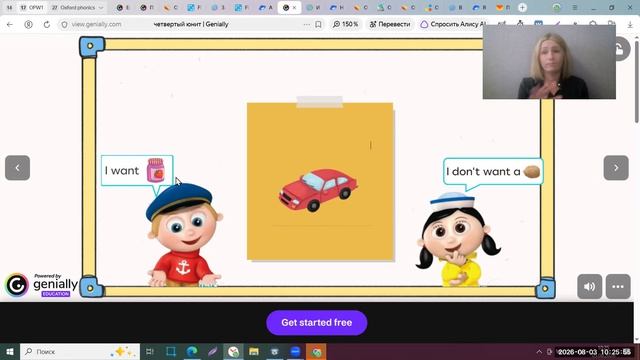Open a new browser tab
The width and height of the screenshot is (640, 360).
(x=522, y=7)
